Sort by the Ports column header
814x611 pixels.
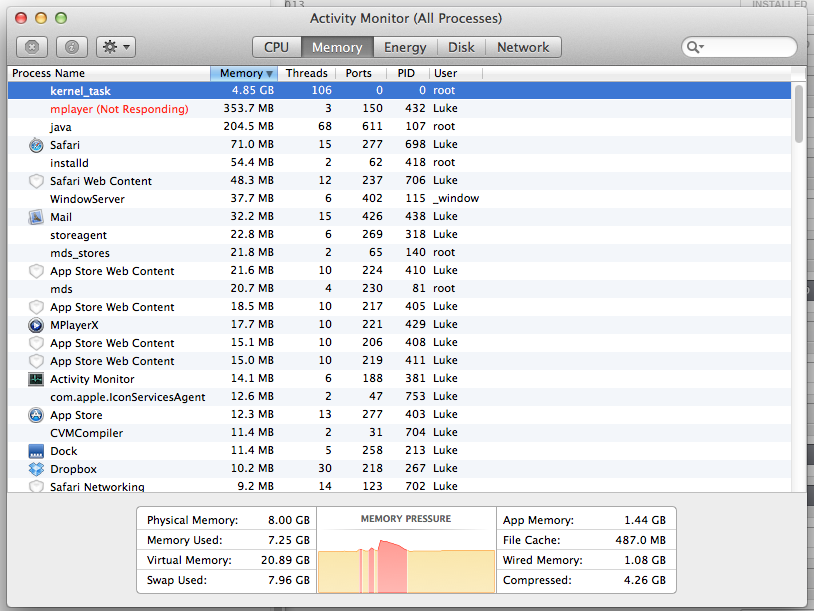pos(361,73)
